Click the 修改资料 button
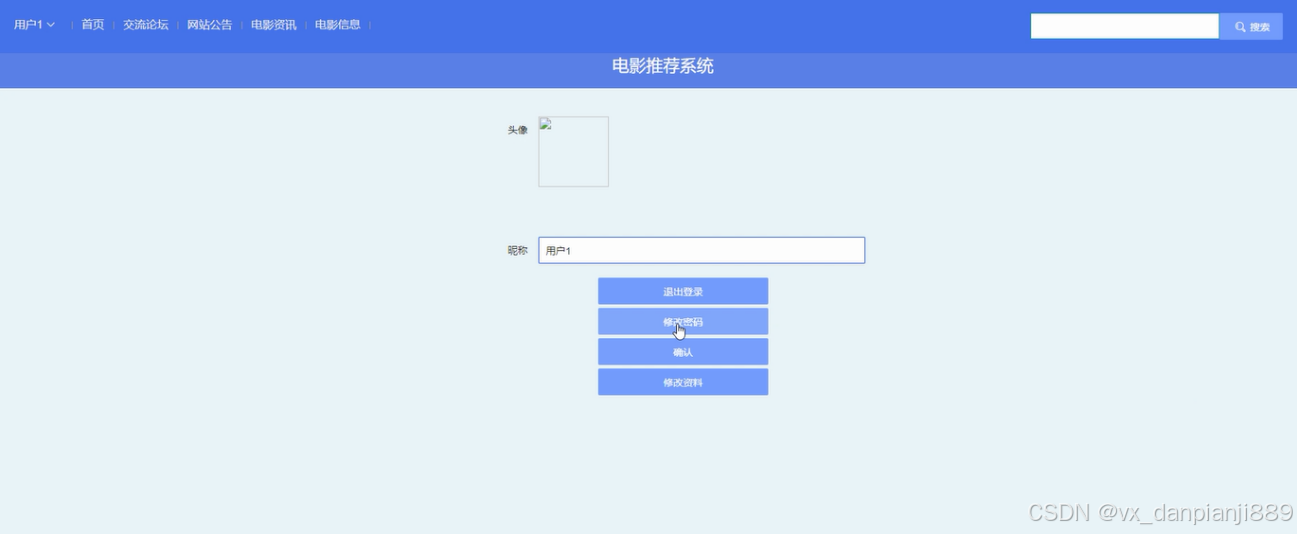 (683, 382)
